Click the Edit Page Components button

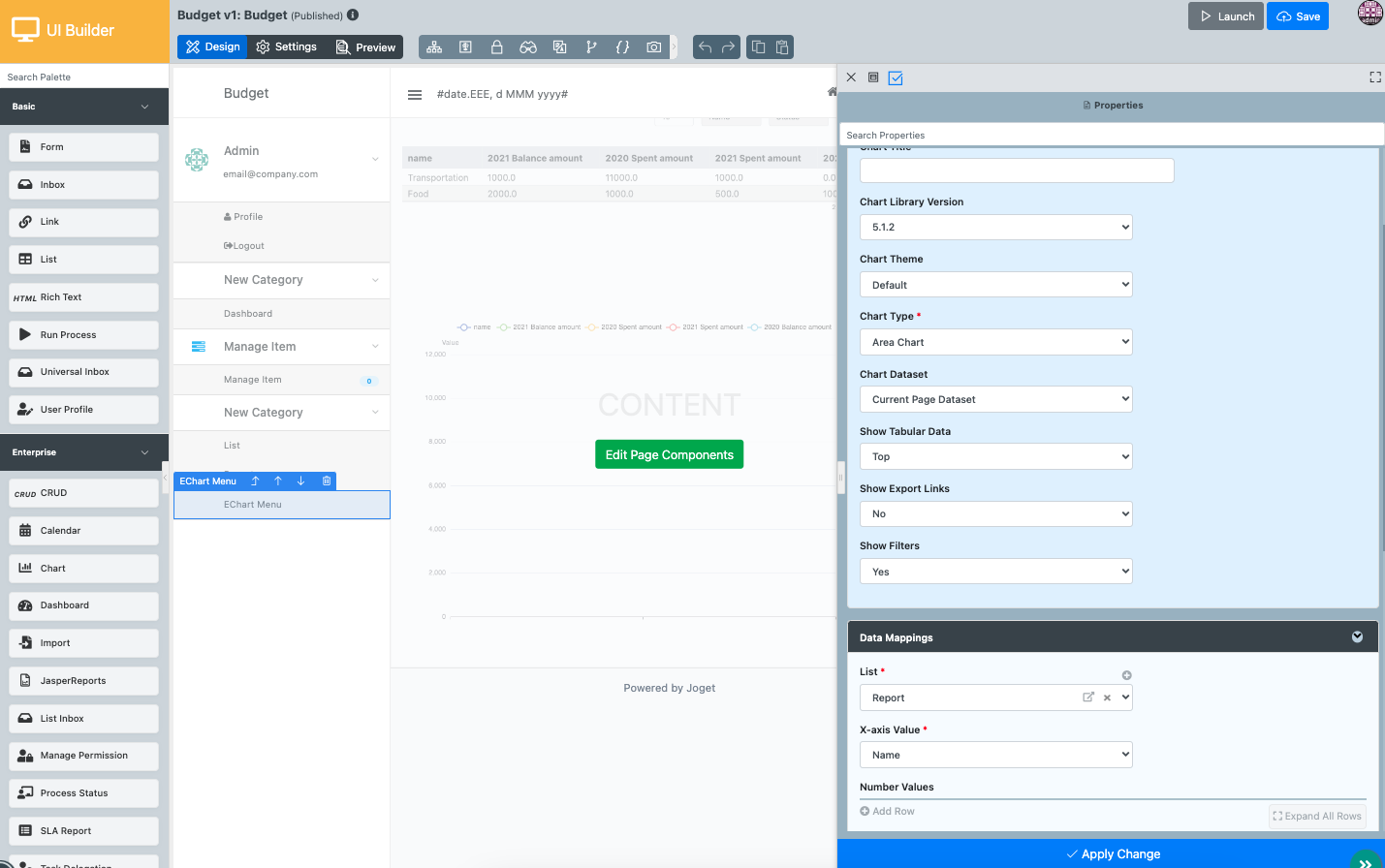[x=669, y=454]
